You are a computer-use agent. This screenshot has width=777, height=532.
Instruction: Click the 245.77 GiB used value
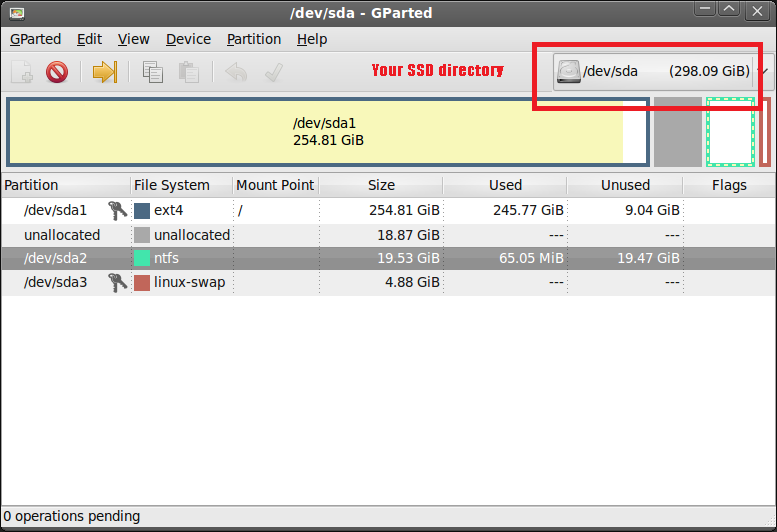[528, 211]
